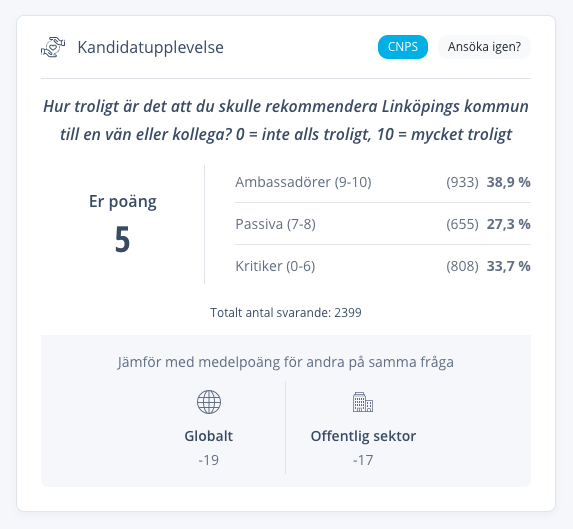
Task: Click the 38,9 % ambassador percentage
Action: point(508,182)
